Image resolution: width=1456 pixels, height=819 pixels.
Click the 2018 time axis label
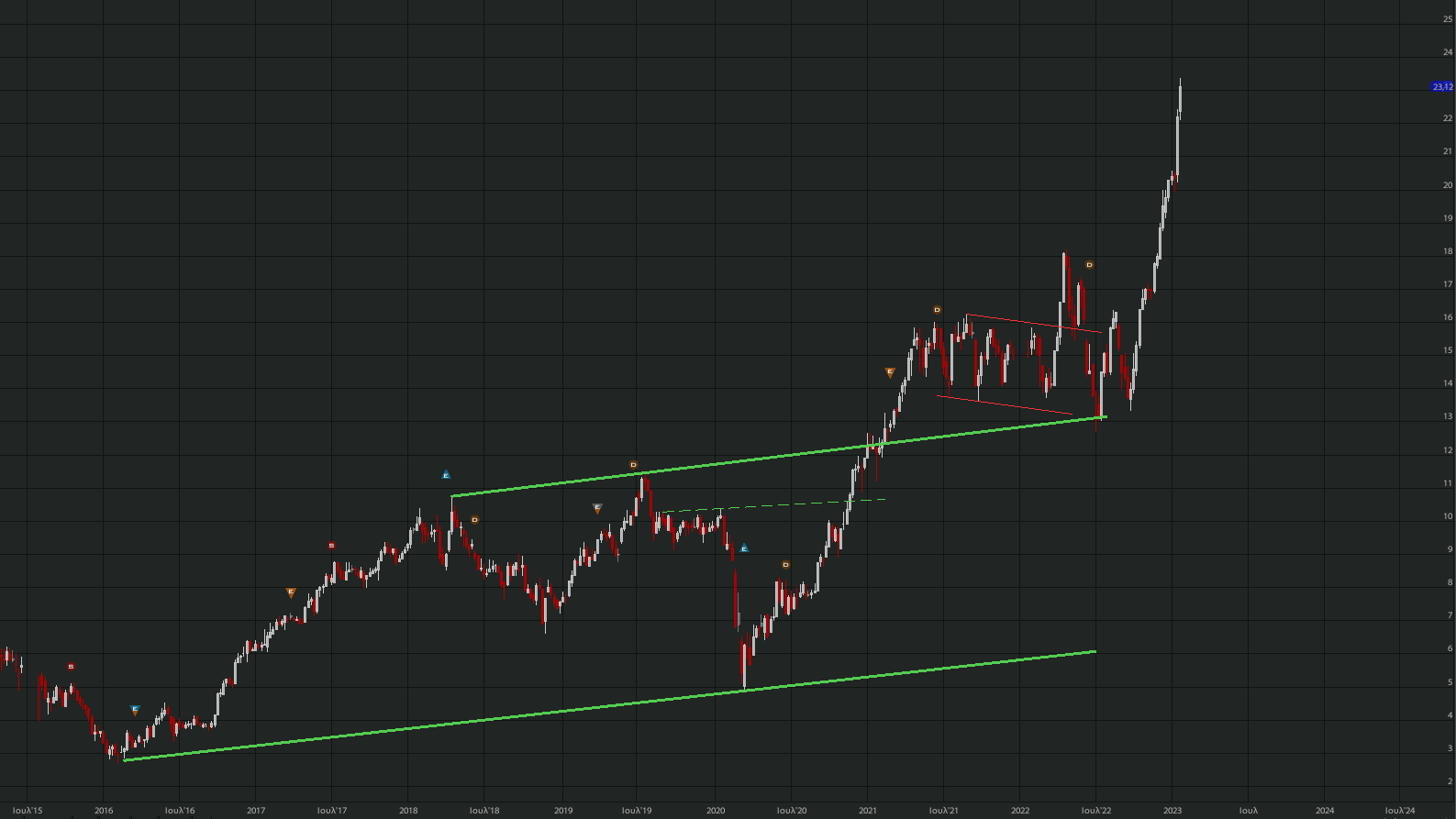408,811
